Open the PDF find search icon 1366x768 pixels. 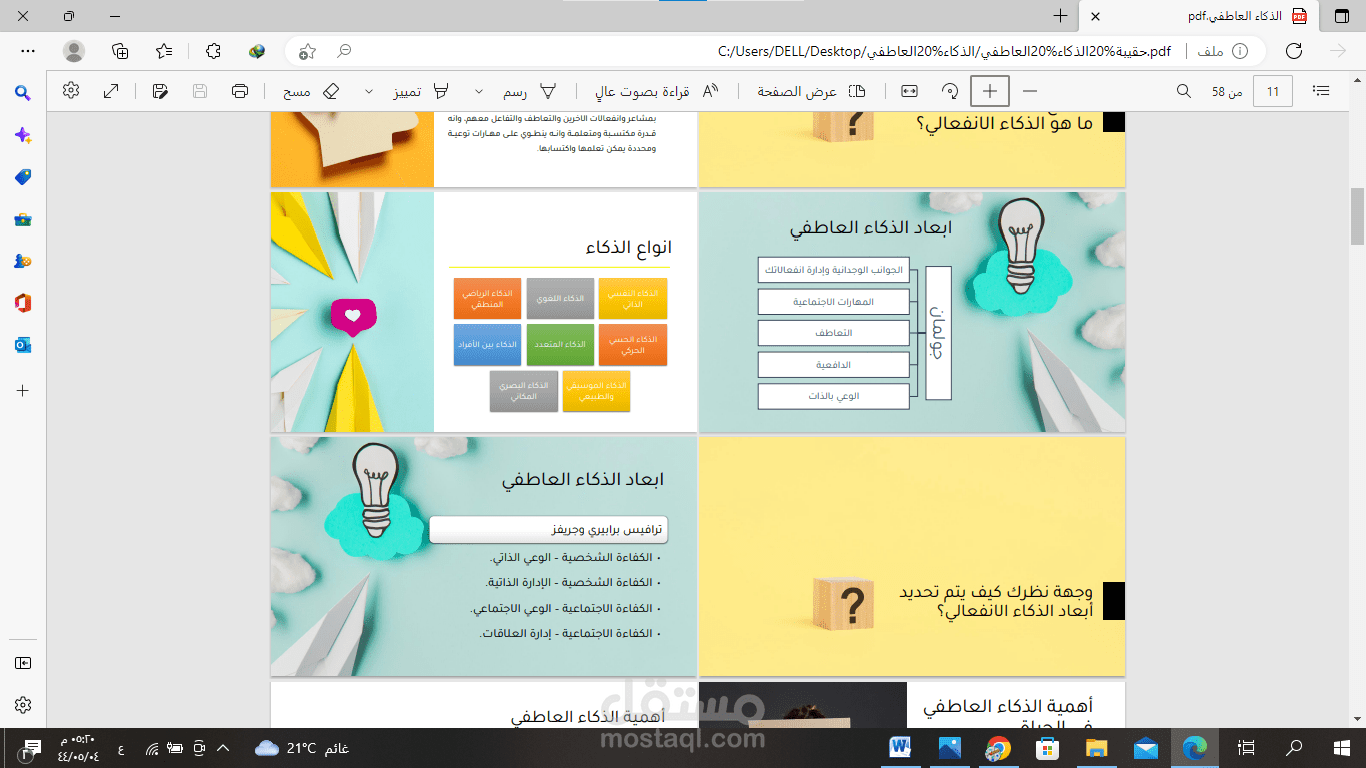1184,91
